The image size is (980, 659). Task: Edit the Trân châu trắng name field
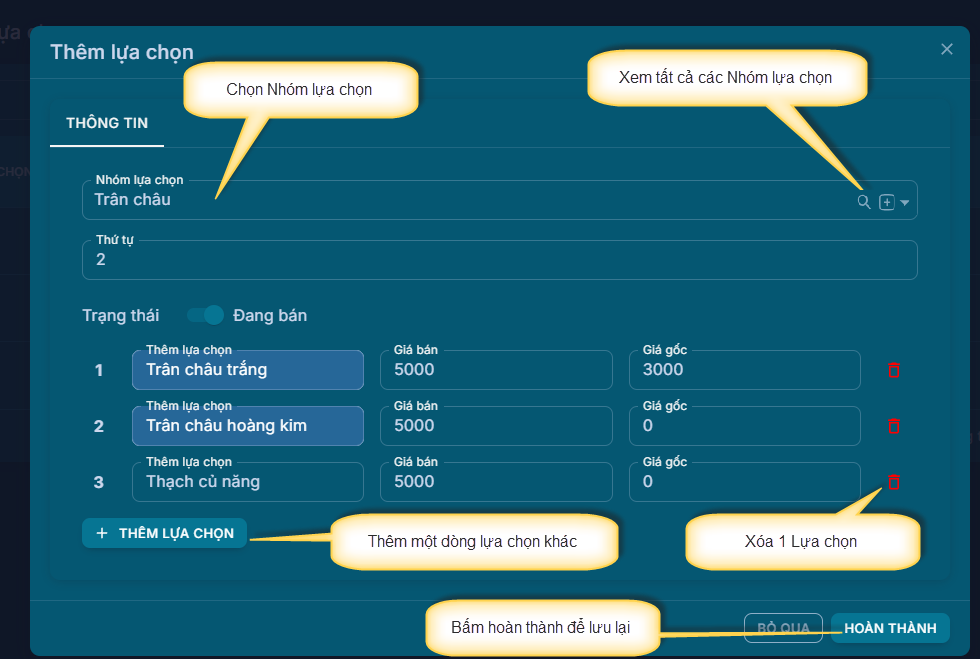point(247,370)
